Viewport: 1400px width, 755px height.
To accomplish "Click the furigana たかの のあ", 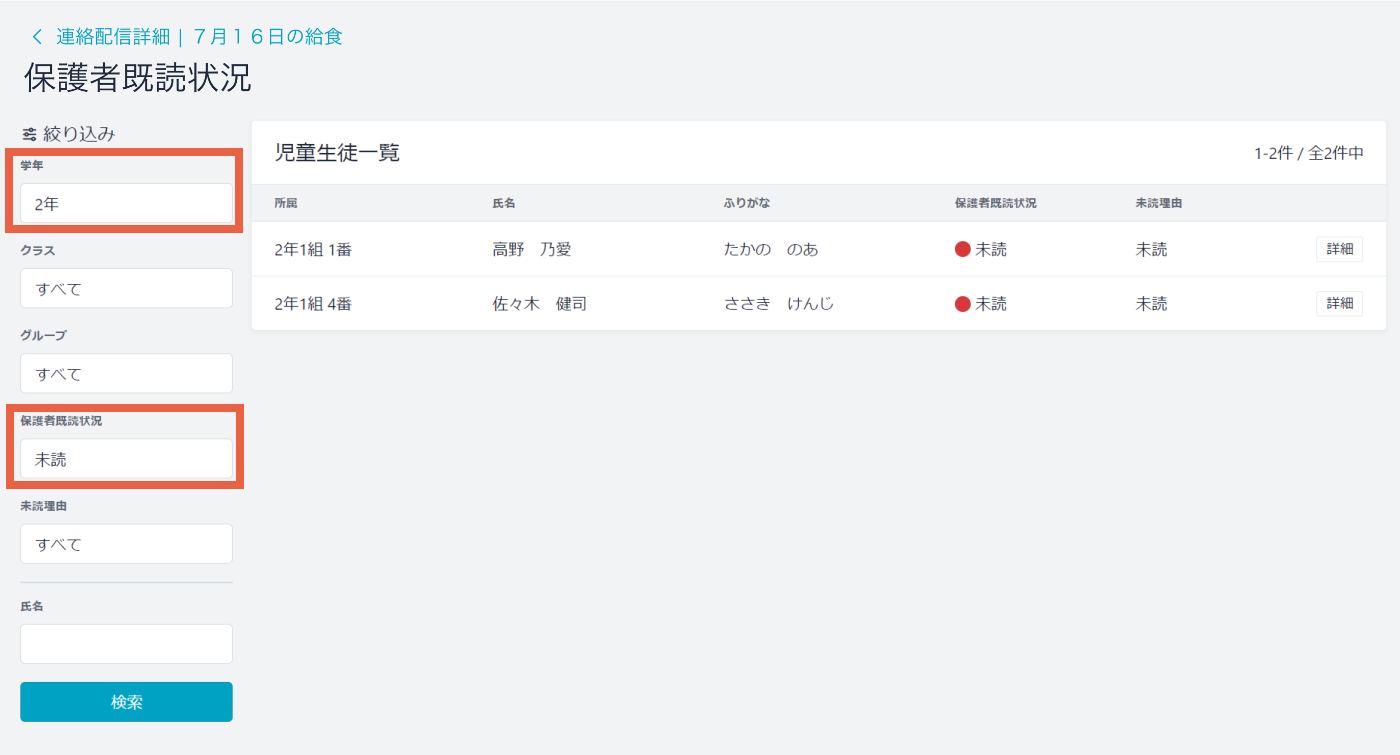I will coord(771,250).
